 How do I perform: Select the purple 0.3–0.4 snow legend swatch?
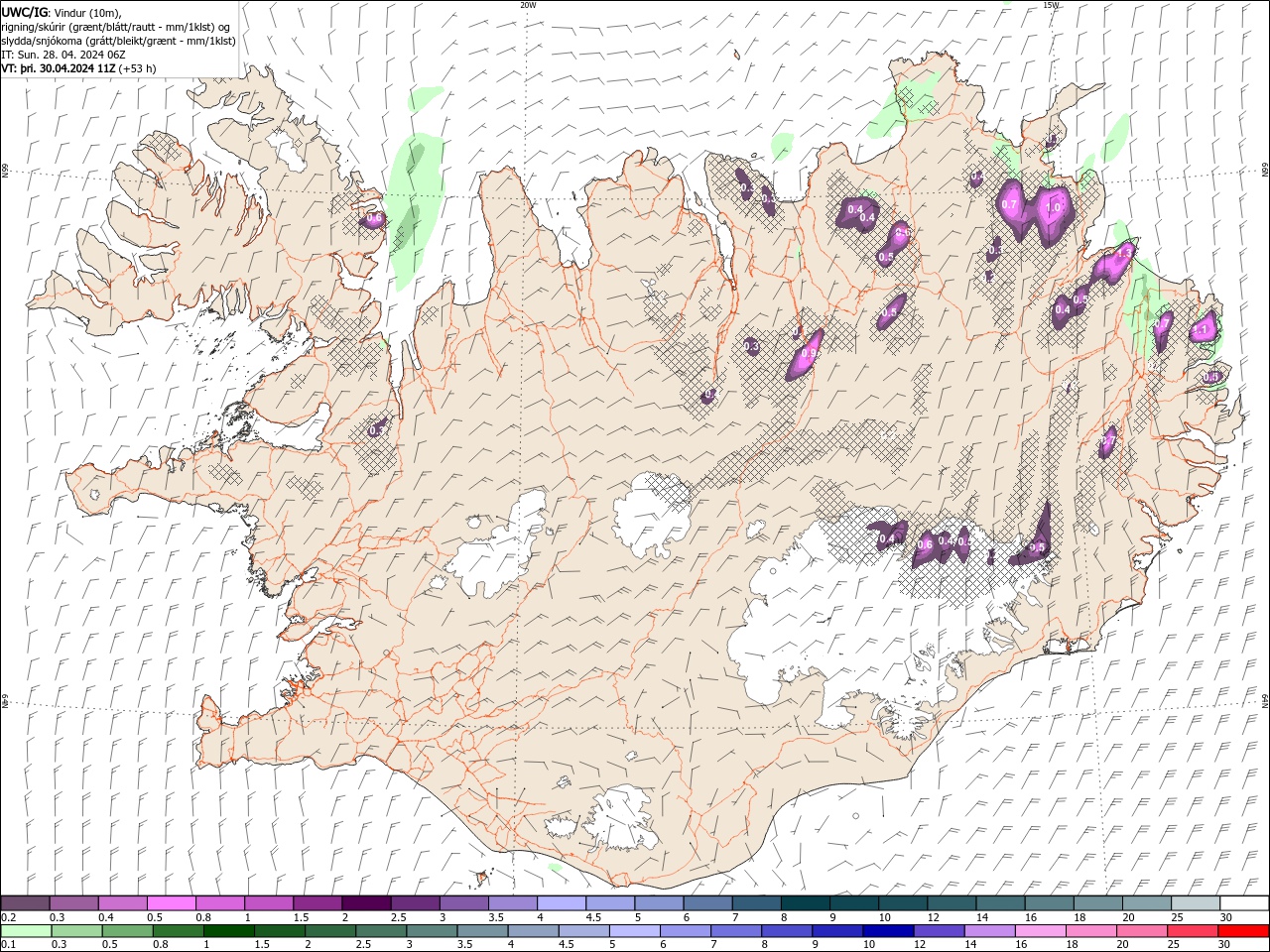(x=73, y=903)
